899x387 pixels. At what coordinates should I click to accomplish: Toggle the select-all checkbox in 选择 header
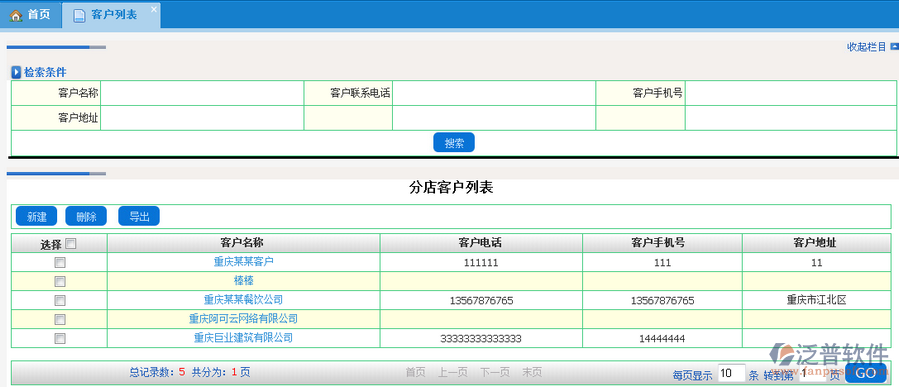pyautogui.click(x=71, y=244)
